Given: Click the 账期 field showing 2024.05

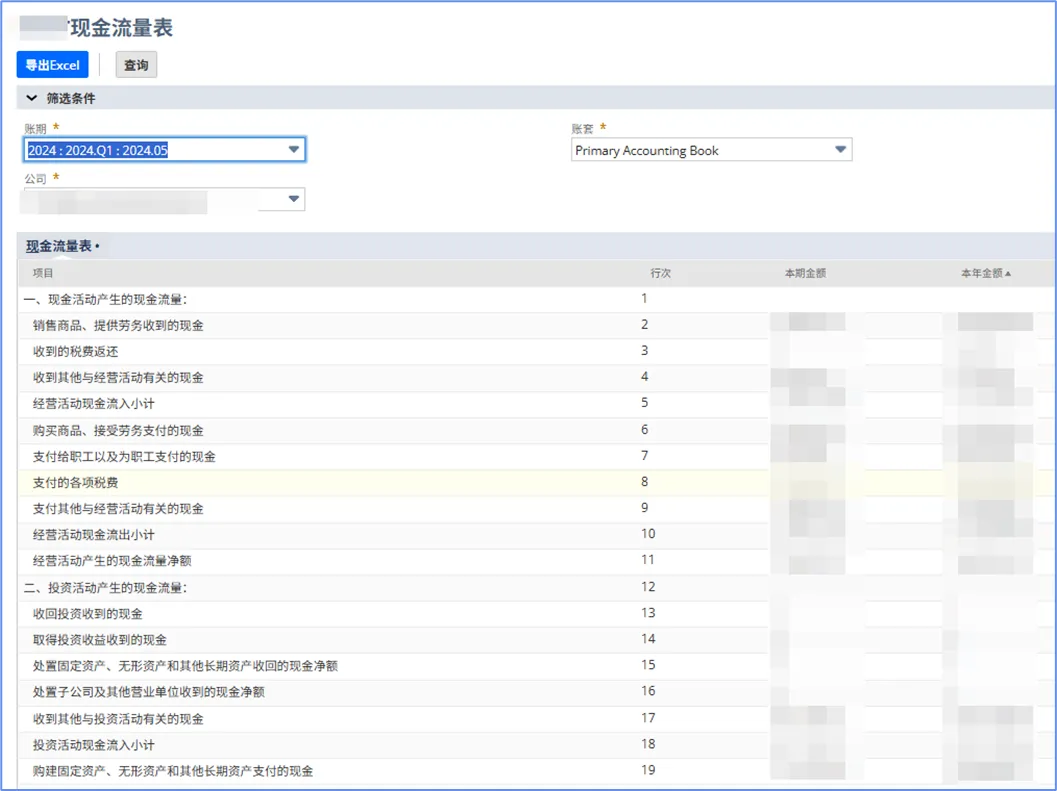Looking at the screenshot, I should tap(150, 150).
